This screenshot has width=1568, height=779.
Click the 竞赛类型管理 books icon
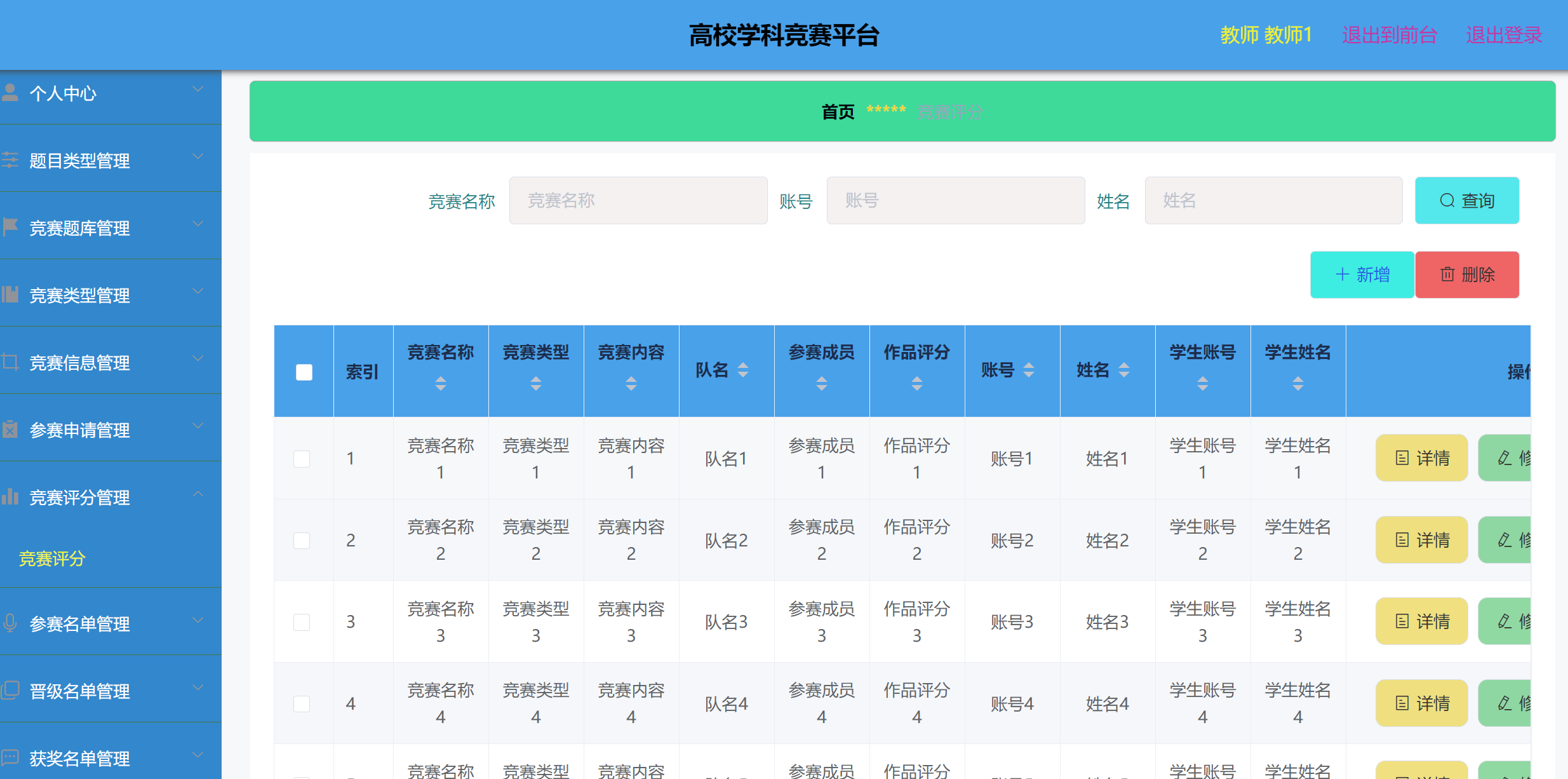point(10,294)
